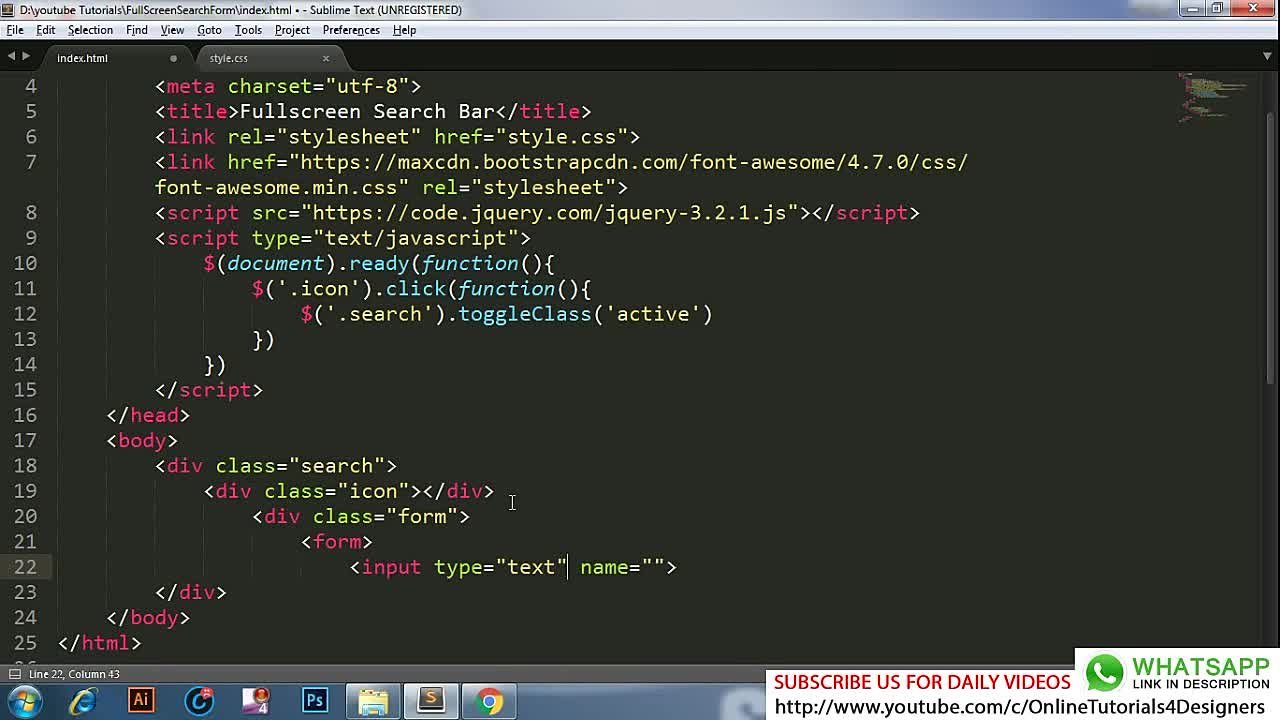Toggle the side bar panel icon in status bar
Viewport: 1280px width, 720px height.
14,675
